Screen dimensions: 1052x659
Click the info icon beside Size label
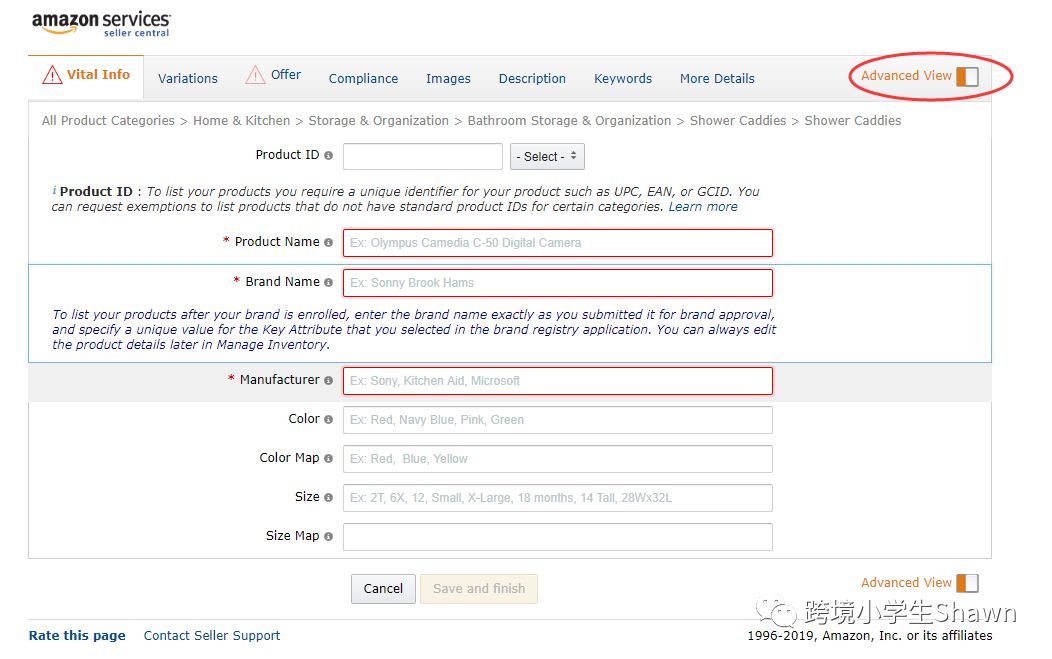(x=328, y=497)
